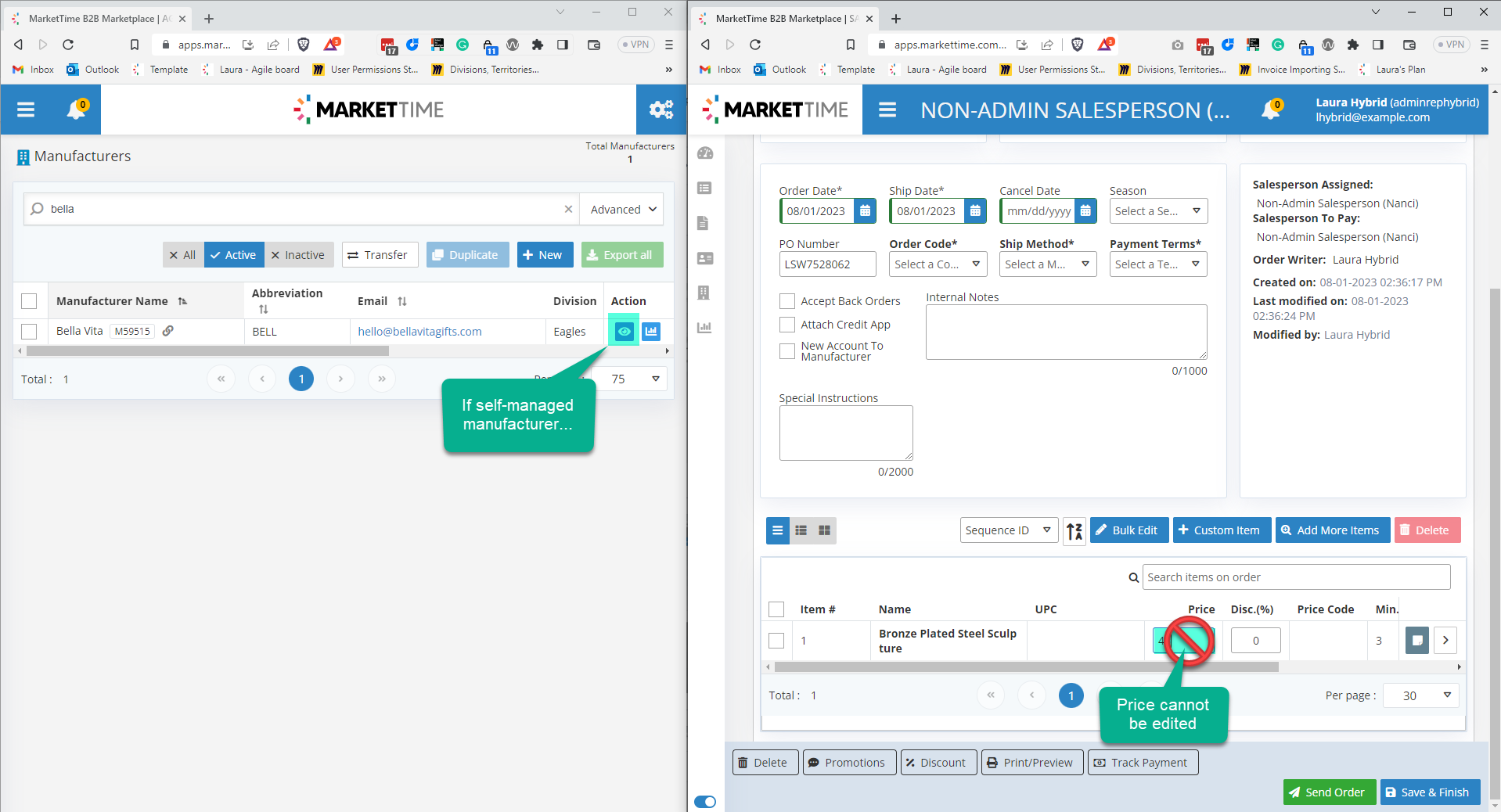Viewport: 1501px width, 812px height.
Task: Switch to detailed list view
Action: point(801,530)
